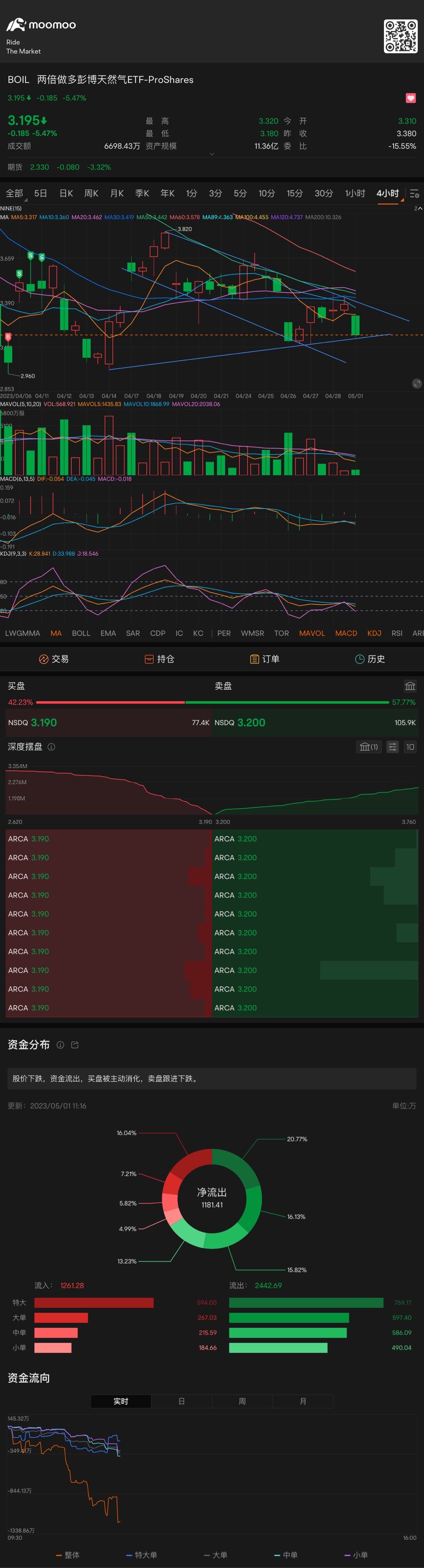Image resolution: width=424 pixels, height=1568 pixels.
Task: Switch capital flow to 周 tab
Action: coord(242,1401)
